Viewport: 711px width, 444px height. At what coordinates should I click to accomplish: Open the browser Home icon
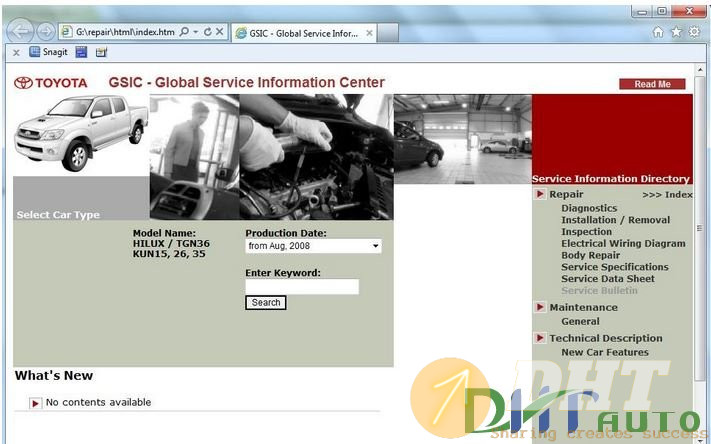coord(658,32)
